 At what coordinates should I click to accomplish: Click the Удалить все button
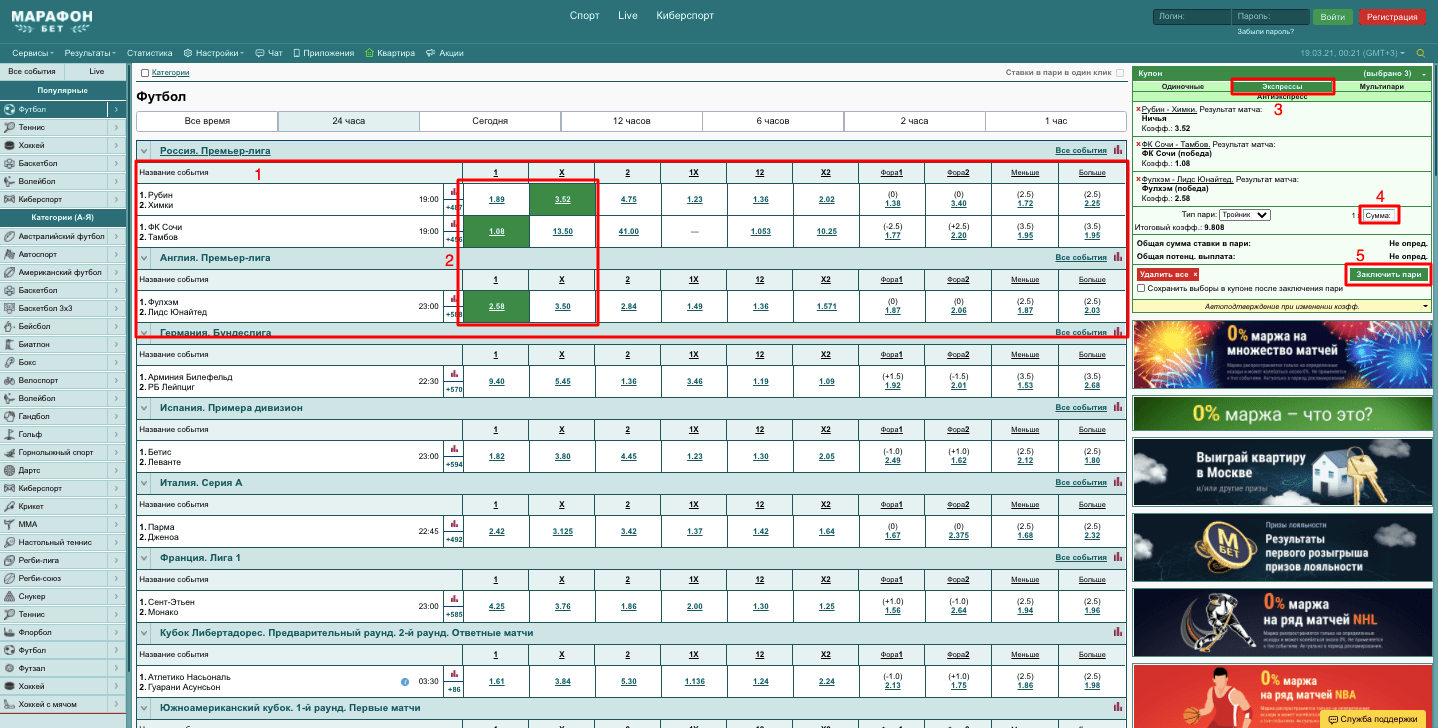point(1168,273)
